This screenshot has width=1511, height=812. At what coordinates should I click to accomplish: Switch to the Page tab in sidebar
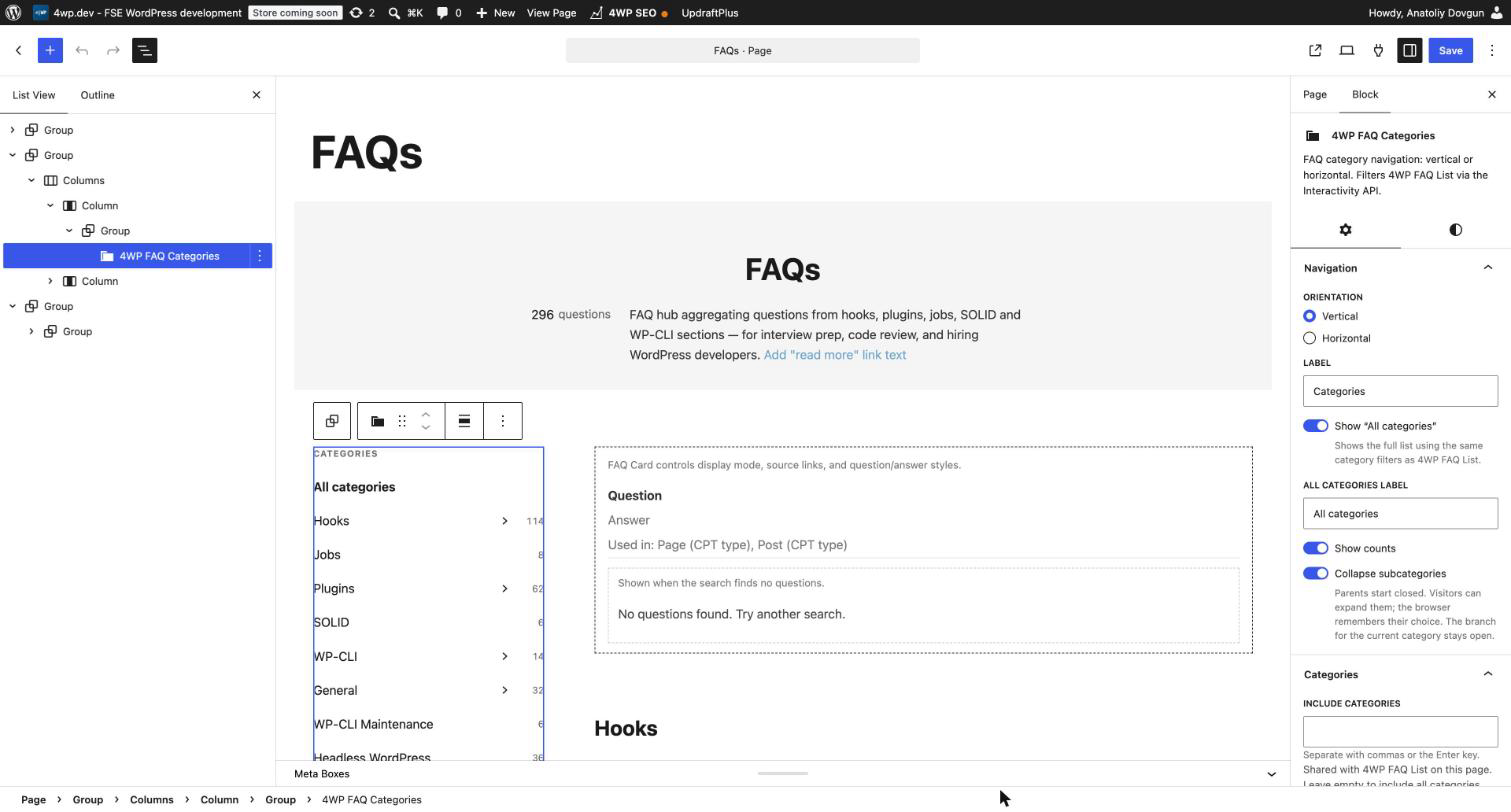click(1314, 94)
